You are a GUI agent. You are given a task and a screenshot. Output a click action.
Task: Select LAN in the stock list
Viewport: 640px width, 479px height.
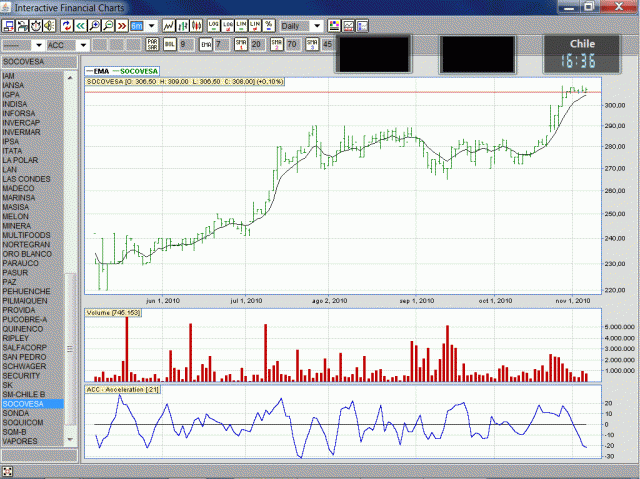click(x=10, y=169)
